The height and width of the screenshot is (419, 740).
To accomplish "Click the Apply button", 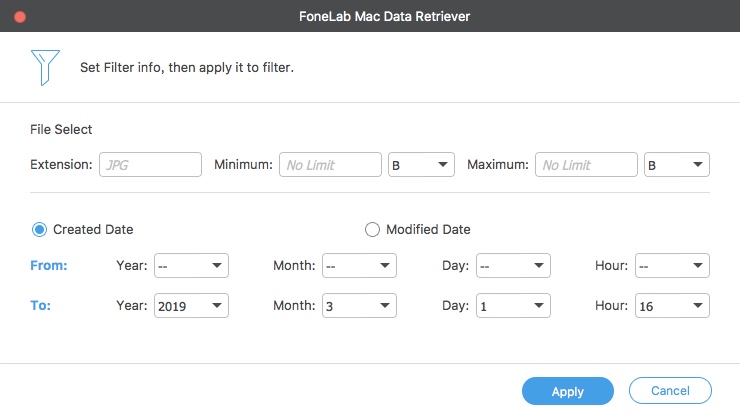I will [x=568, y=391].
